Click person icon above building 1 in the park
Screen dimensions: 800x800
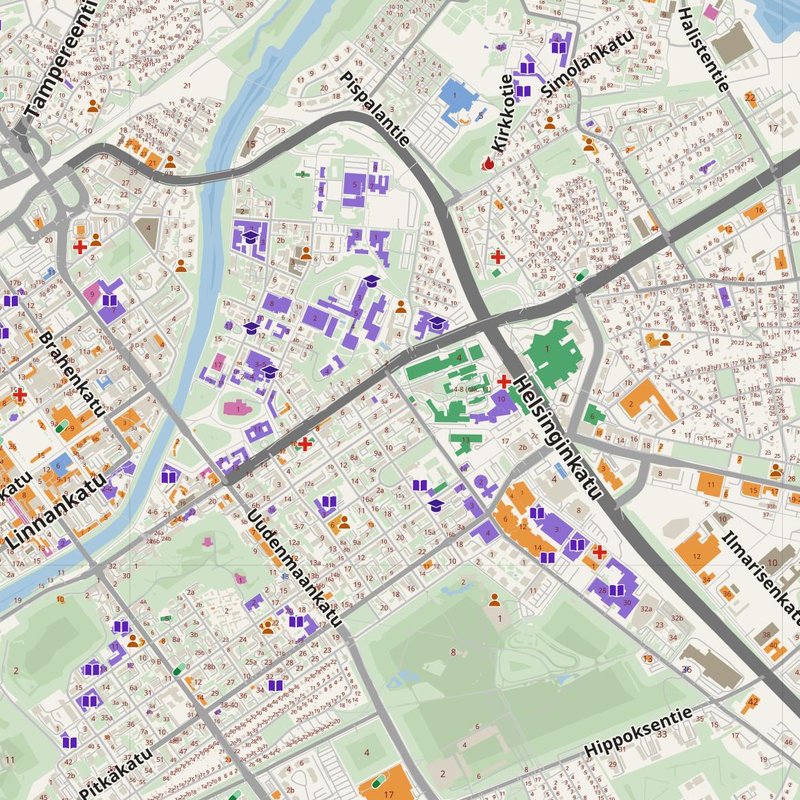click(494, 600)
